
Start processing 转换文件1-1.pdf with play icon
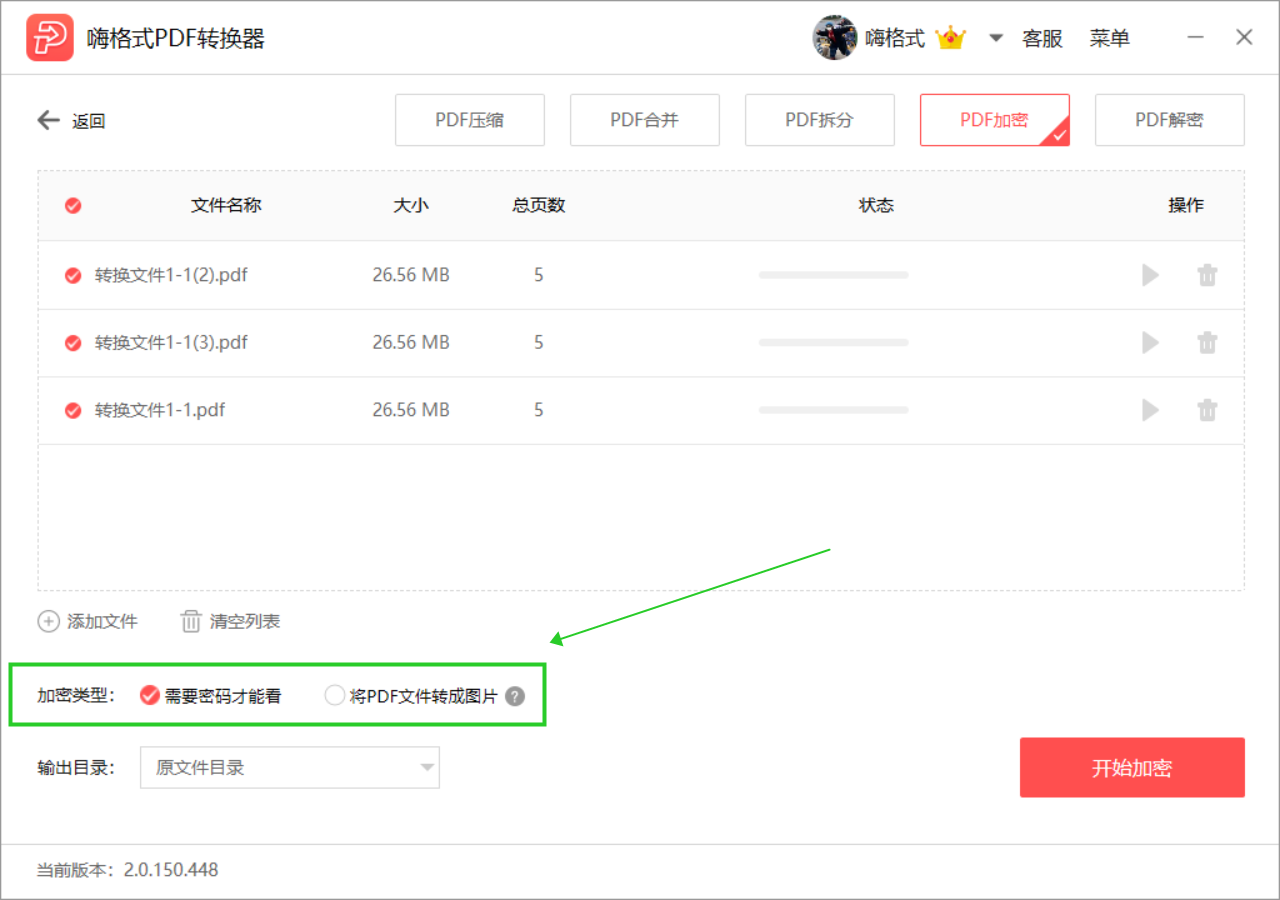1151,410
